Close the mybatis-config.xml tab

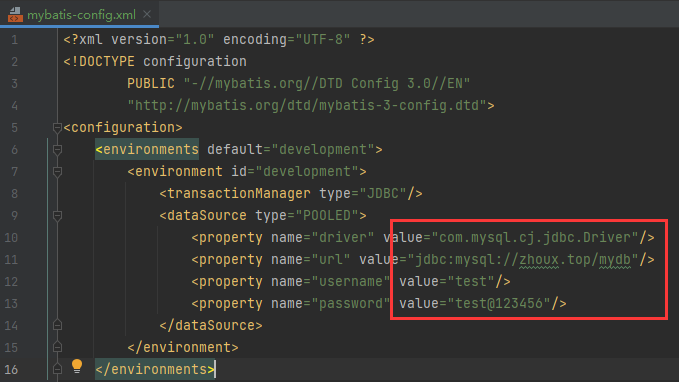147,14
